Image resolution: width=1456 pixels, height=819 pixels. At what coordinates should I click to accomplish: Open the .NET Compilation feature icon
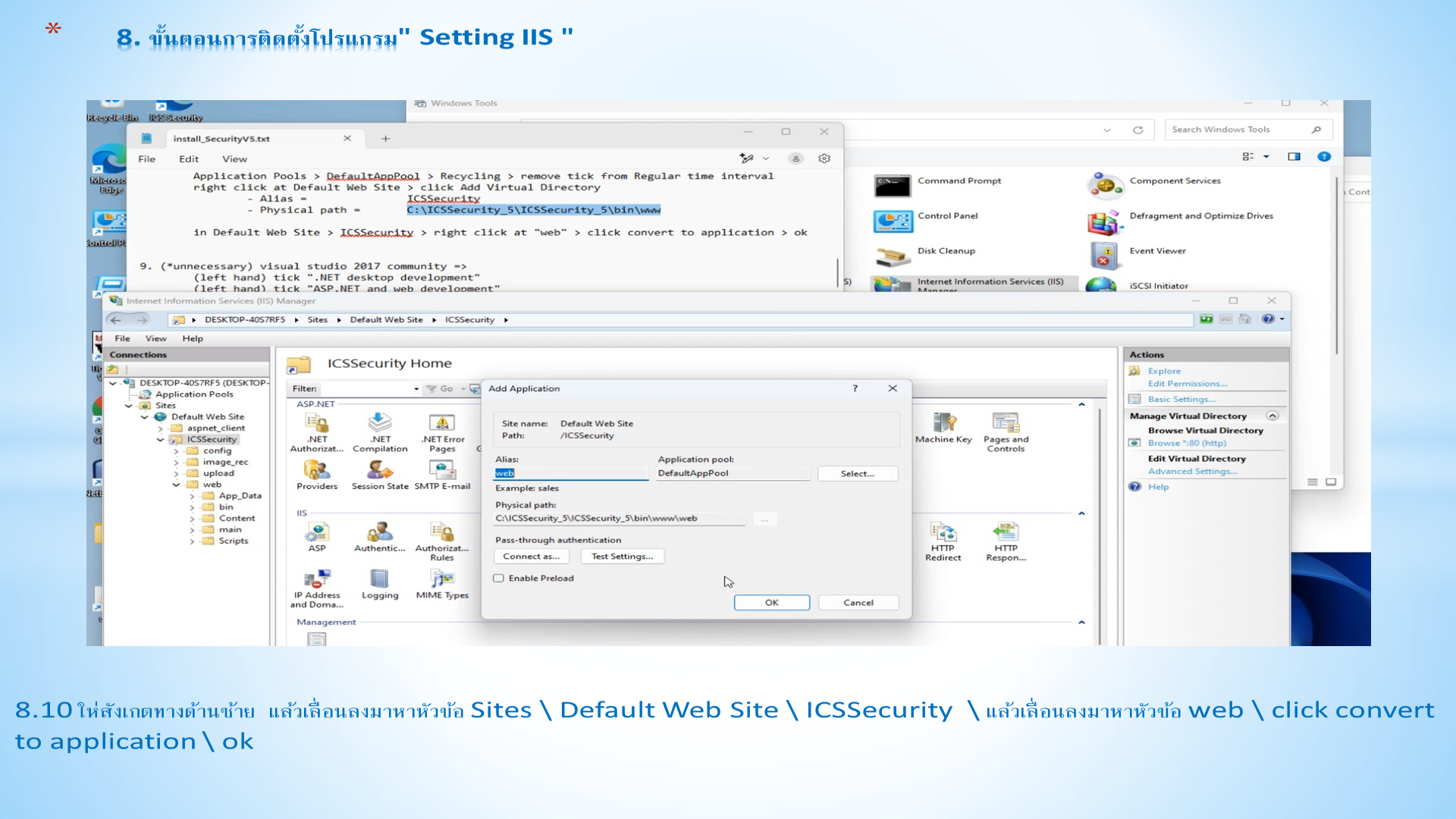point(380,433)
